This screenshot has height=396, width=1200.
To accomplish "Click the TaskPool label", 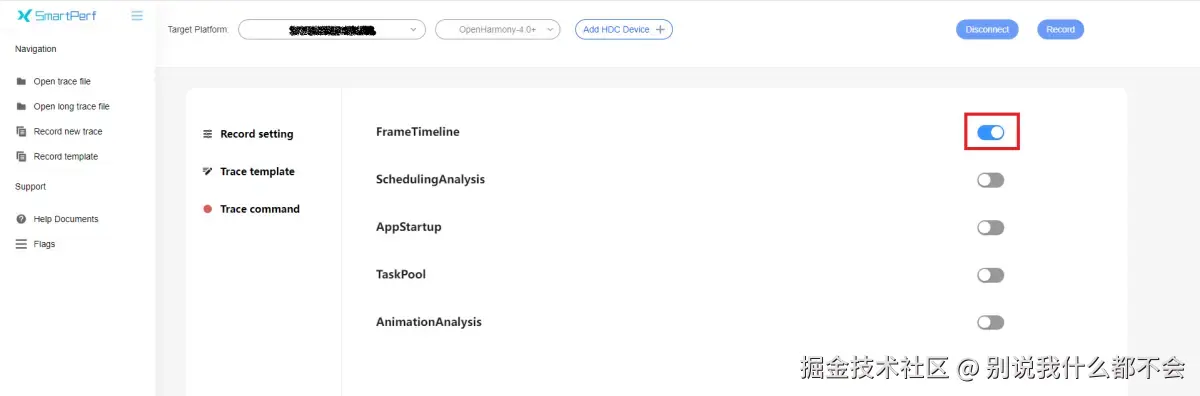I will pyautogui.click(x=401, y=275).
